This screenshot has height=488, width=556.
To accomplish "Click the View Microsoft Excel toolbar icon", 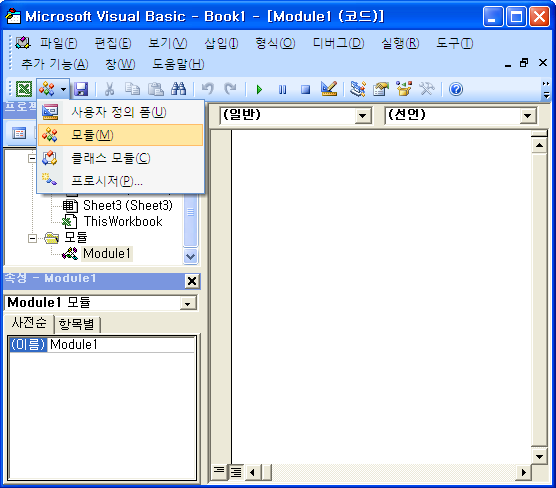I will click(x=24, y=89).
